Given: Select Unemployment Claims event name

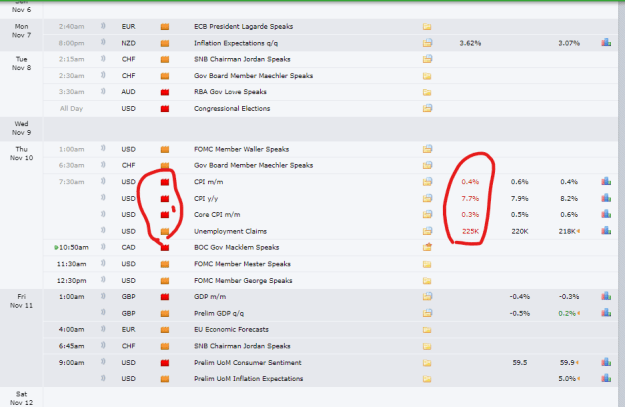Looking at the screenshot, I should [x=230, y=231].
